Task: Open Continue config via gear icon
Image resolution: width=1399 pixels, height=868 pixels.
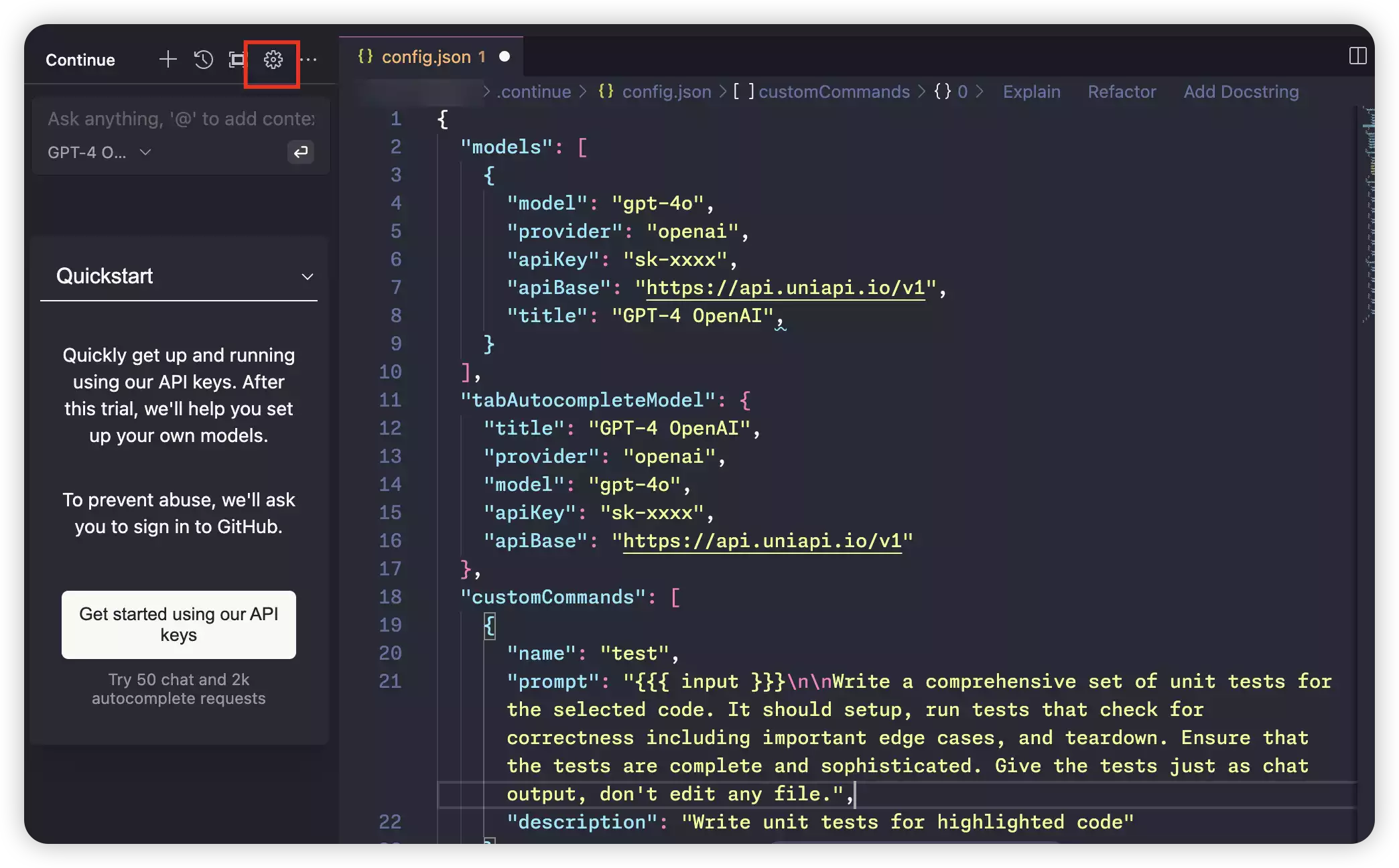Action: (273, 60)
